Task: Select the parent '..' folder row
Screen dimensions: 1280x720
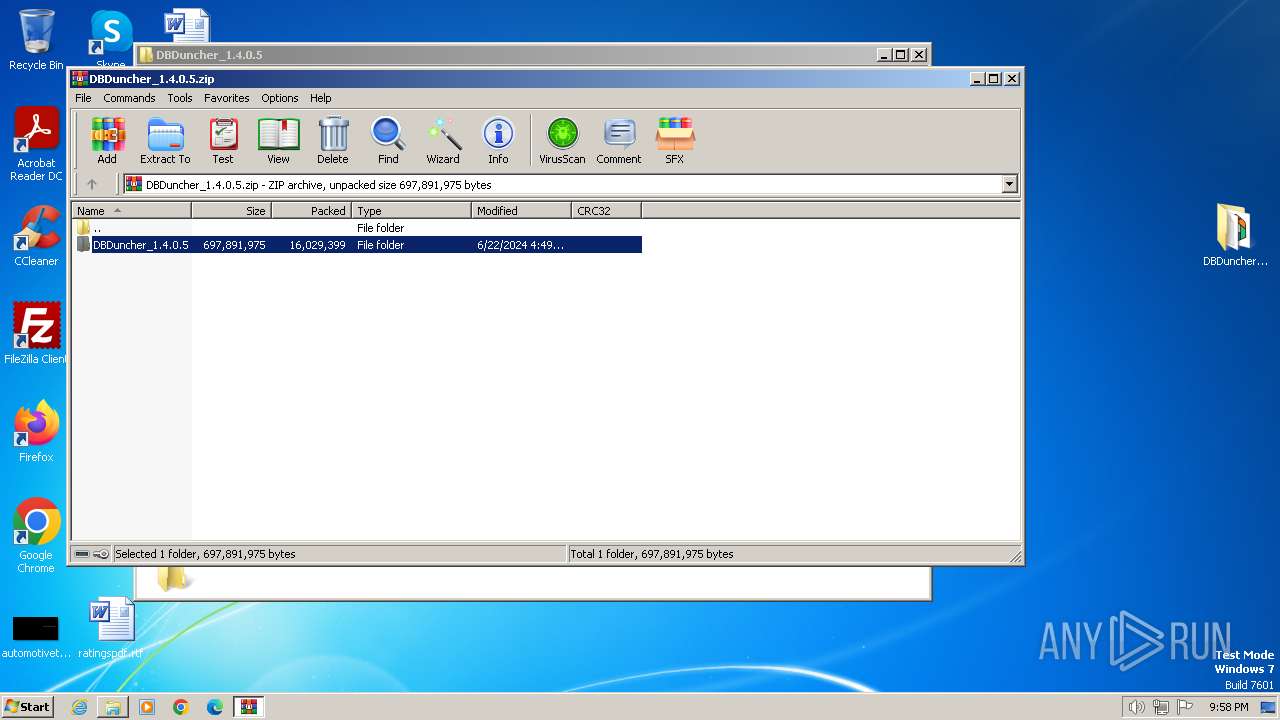Action: tap(357, 228)
